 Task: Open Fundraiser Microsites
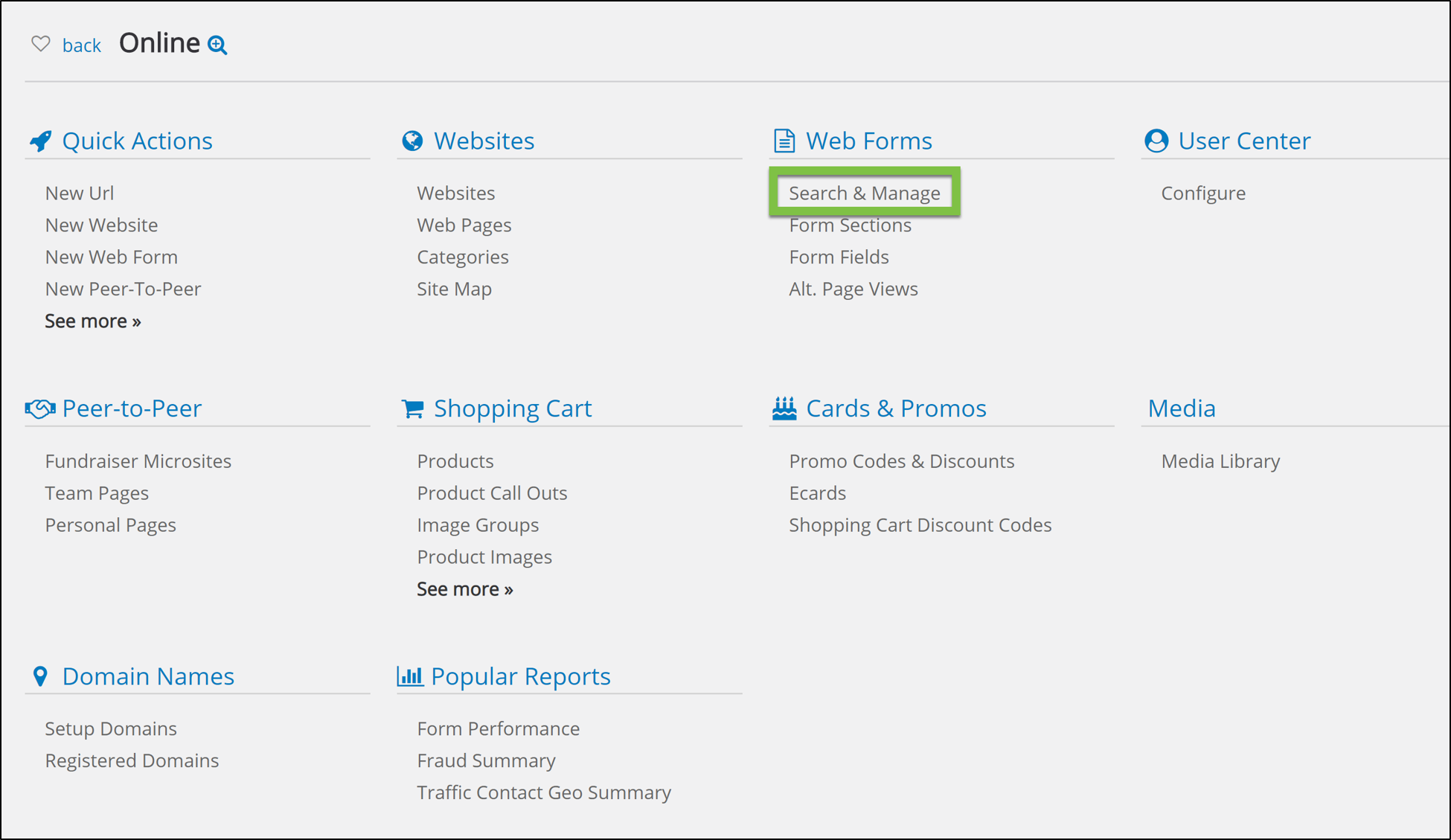tap(138, 461)
